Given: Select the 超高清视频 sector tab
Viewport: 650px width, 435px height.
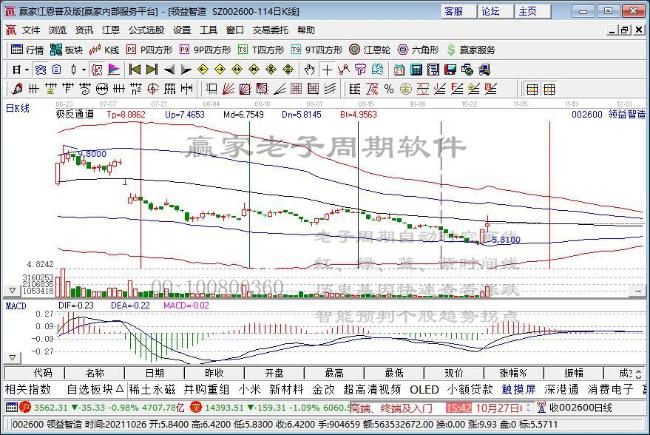Looking at the screenshot, I should [372, 389].
